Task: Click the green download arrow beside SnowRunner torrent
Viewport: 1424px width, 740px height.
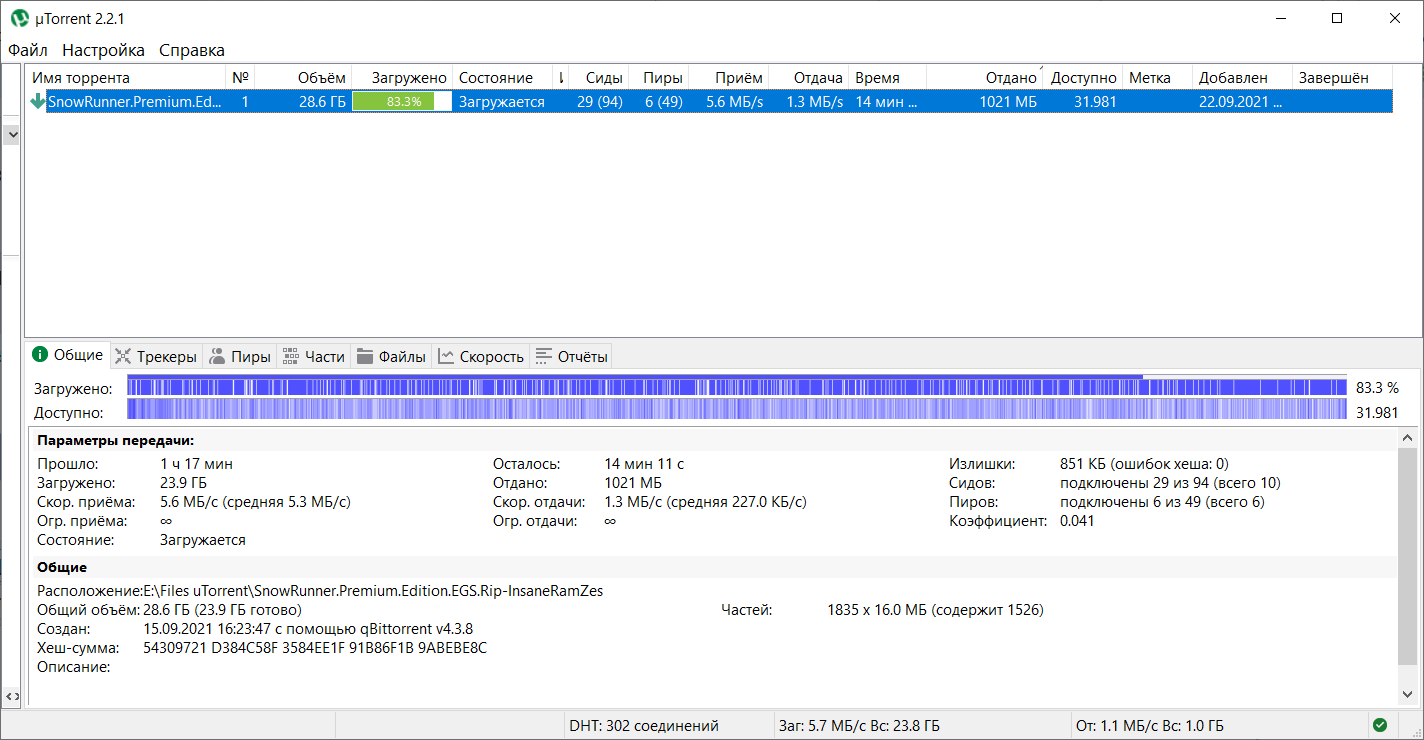Action: (x=39, y=101)
